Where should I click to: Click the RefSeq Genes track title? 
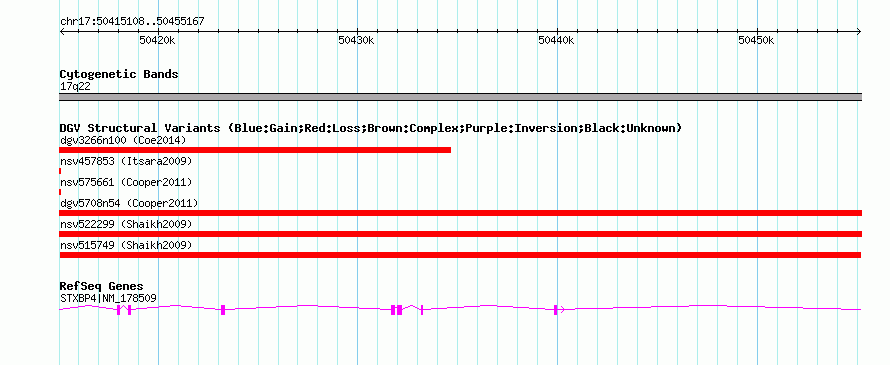(x=102, y=286)
